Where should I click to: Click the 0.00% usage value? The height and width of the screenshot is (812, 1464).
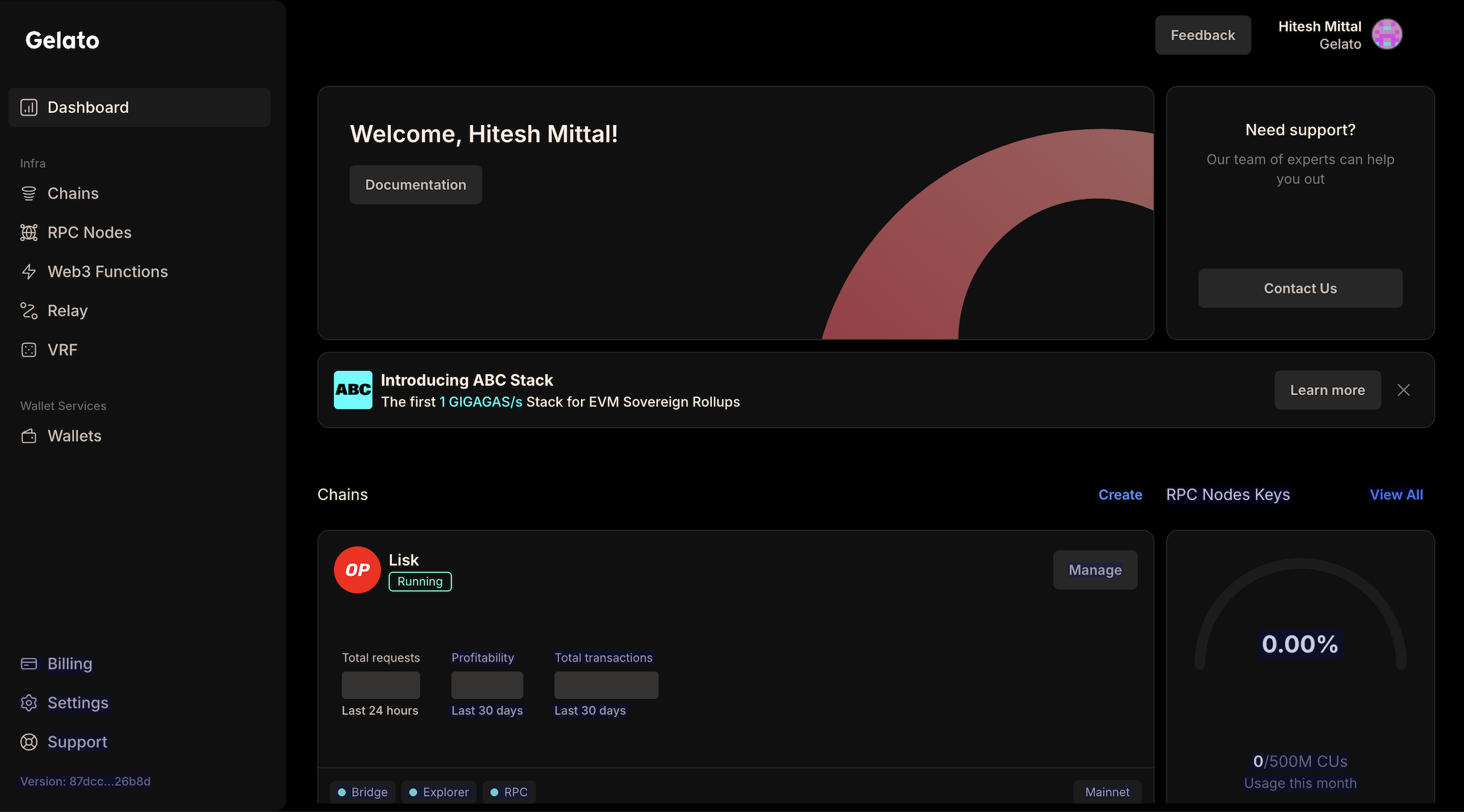pos(1300,644)
